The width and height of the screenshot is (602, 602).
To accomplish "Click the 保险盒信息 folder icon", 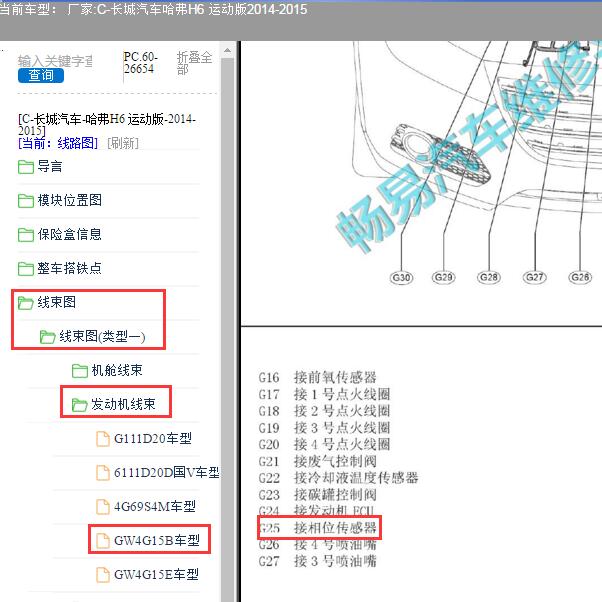I will (x=26, y=235).
